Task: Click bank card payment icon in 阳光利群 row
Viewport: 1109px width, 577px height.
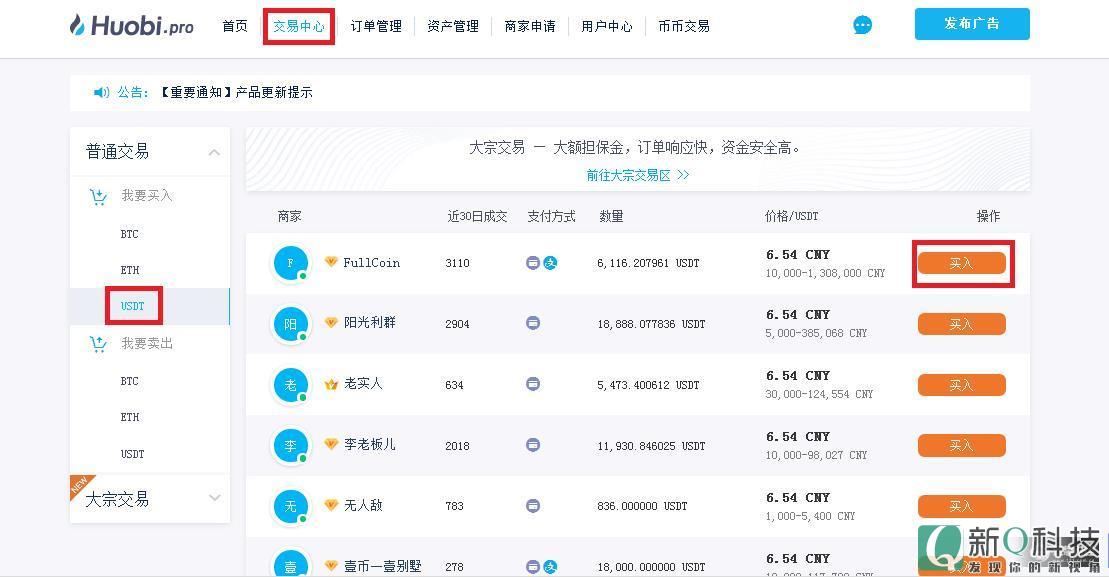Action: 533,323
